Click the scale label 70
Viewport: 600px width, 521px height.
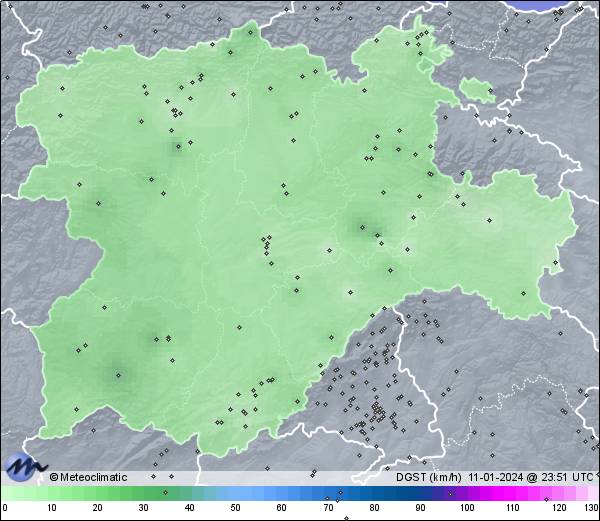pos(328,508)
